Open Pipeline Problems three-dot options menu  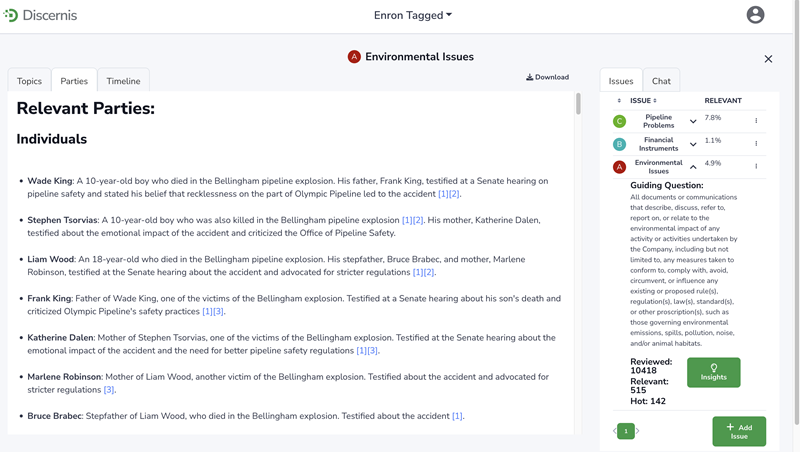756,121
